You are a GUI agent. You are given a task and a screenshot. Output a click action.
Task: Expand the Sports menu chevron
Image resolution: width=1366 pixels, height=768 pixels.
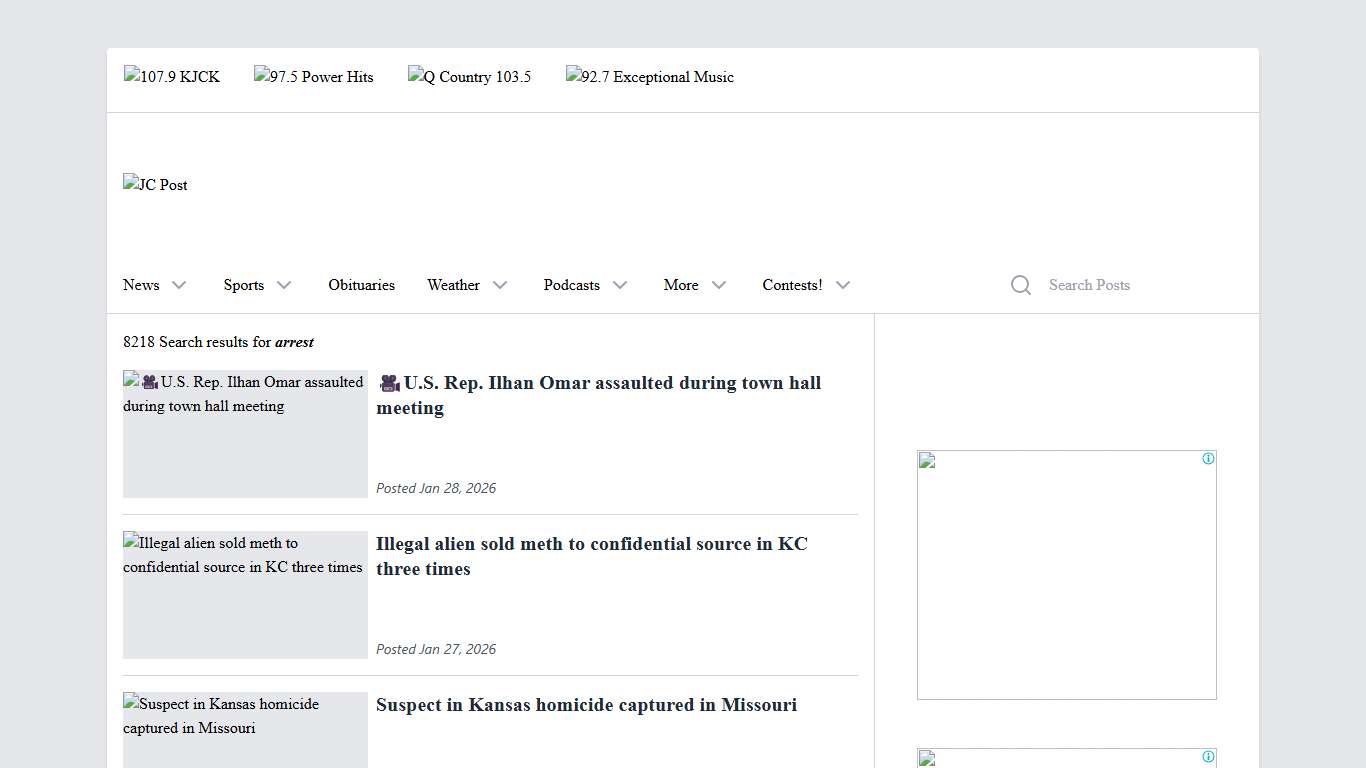284,285
